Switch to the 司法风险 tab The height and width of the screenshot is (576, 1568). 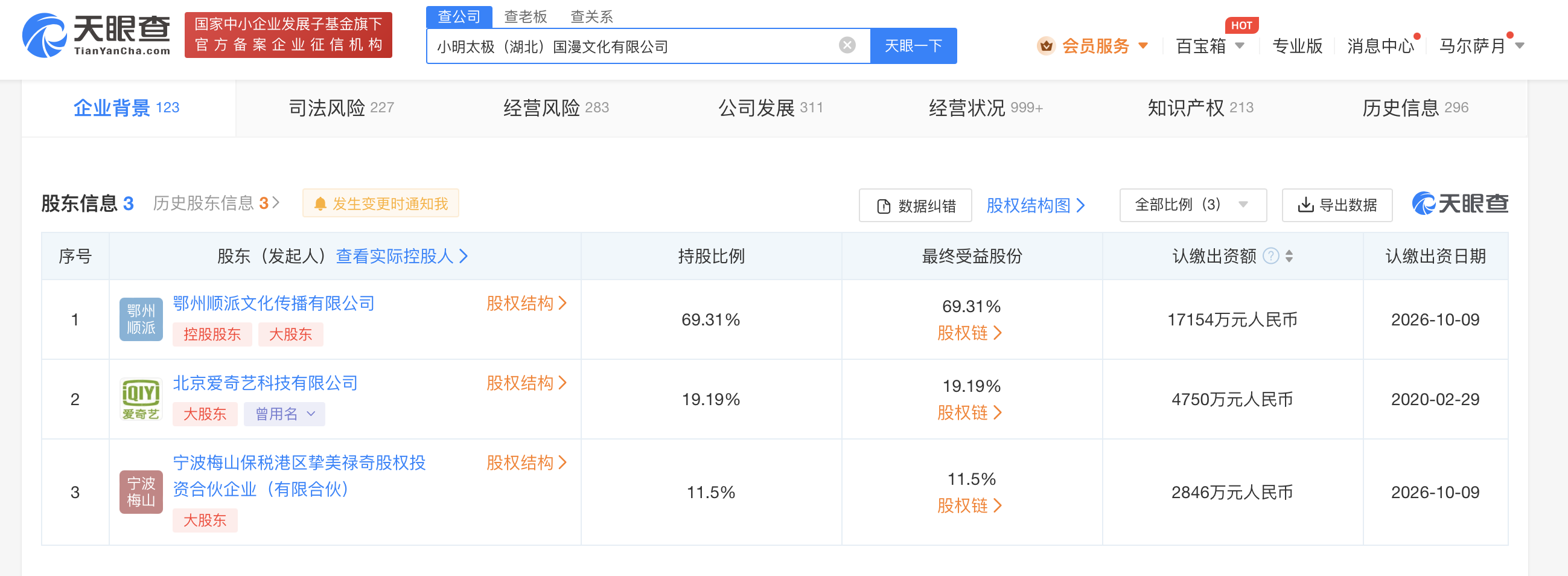point(341,107)
